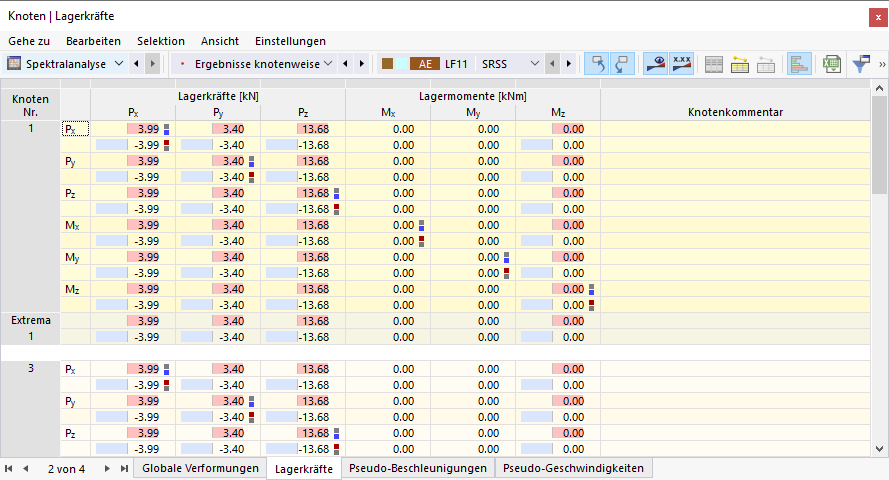Click the gray table rows icon
The image size is (889, 480).
tap(714, 65)
